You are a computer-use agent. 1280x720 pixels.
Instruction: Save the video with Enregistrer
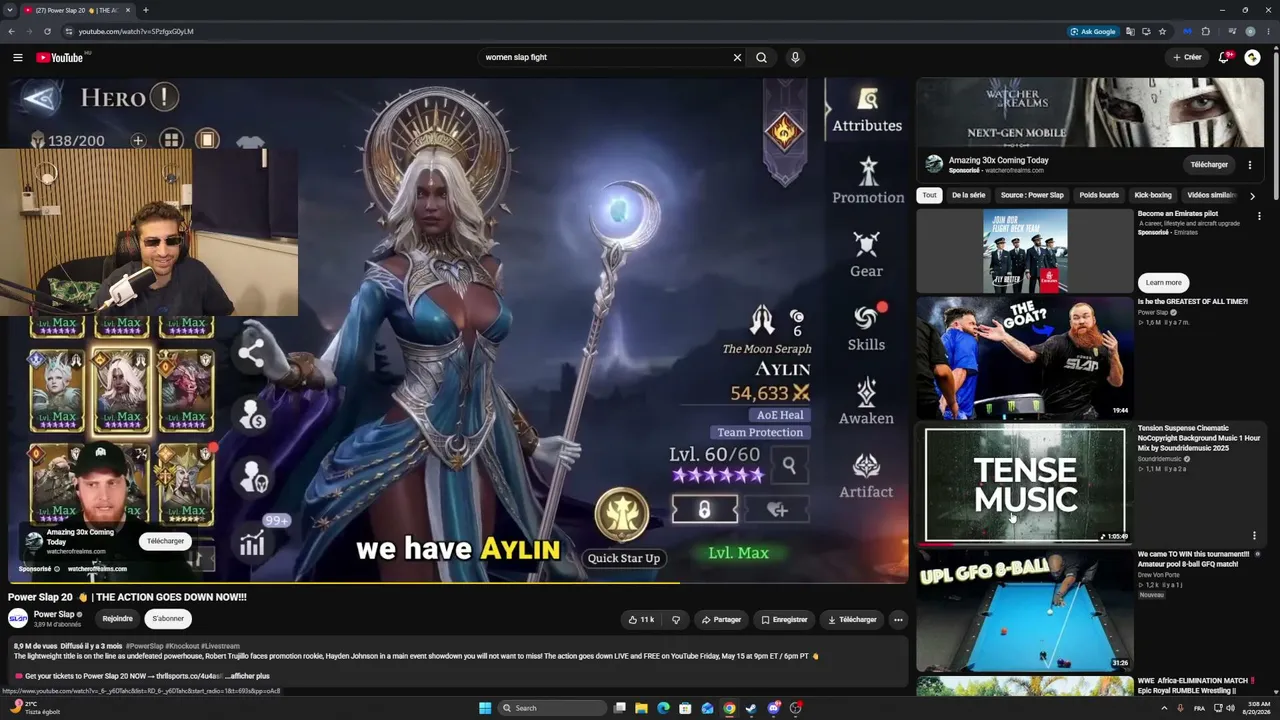[784, 620]
